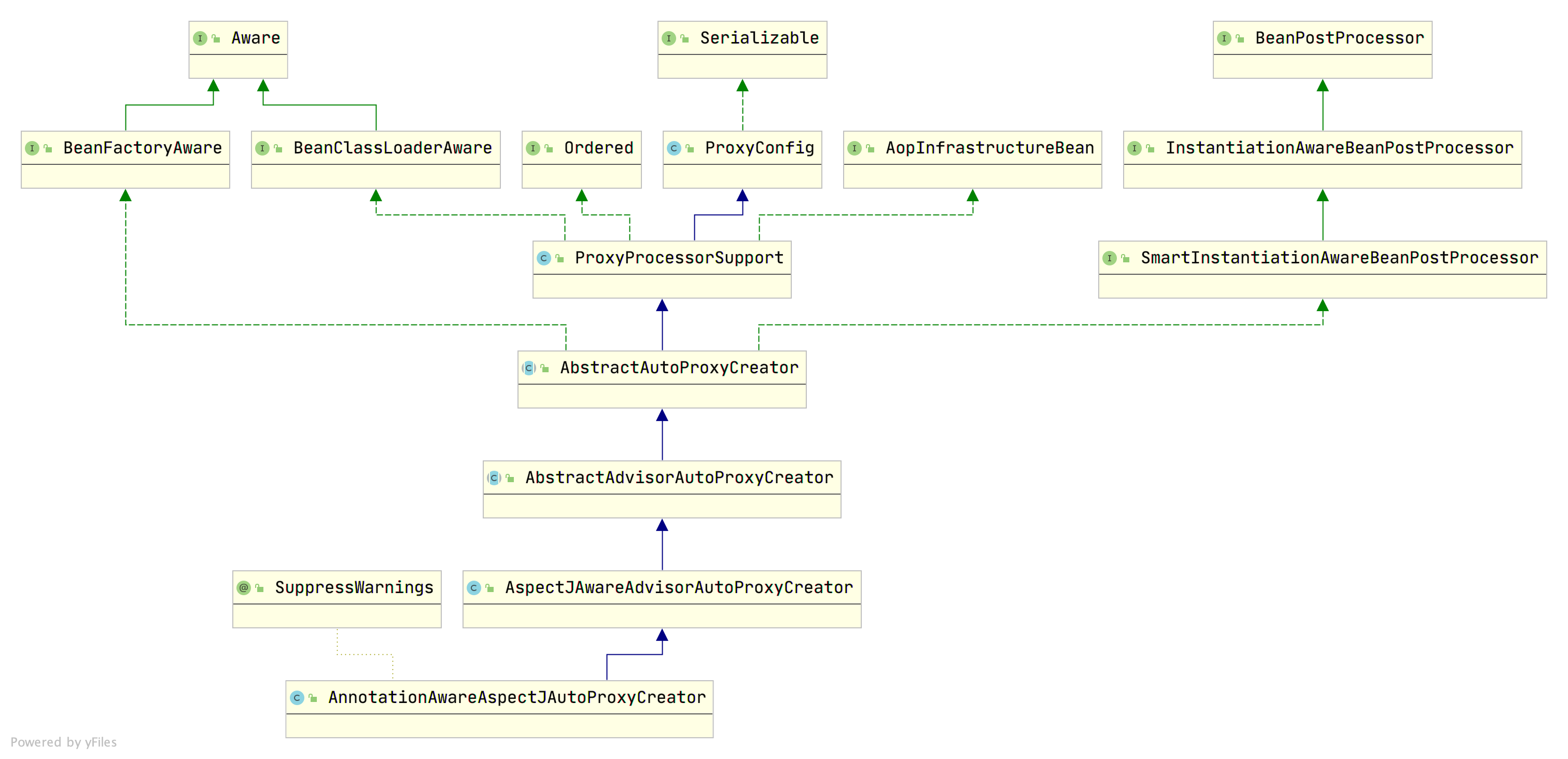Viewport: 1568px width, 759px height.
Task: Click the annotation icon beside SuppressWarnings
Action: point(244,588)
